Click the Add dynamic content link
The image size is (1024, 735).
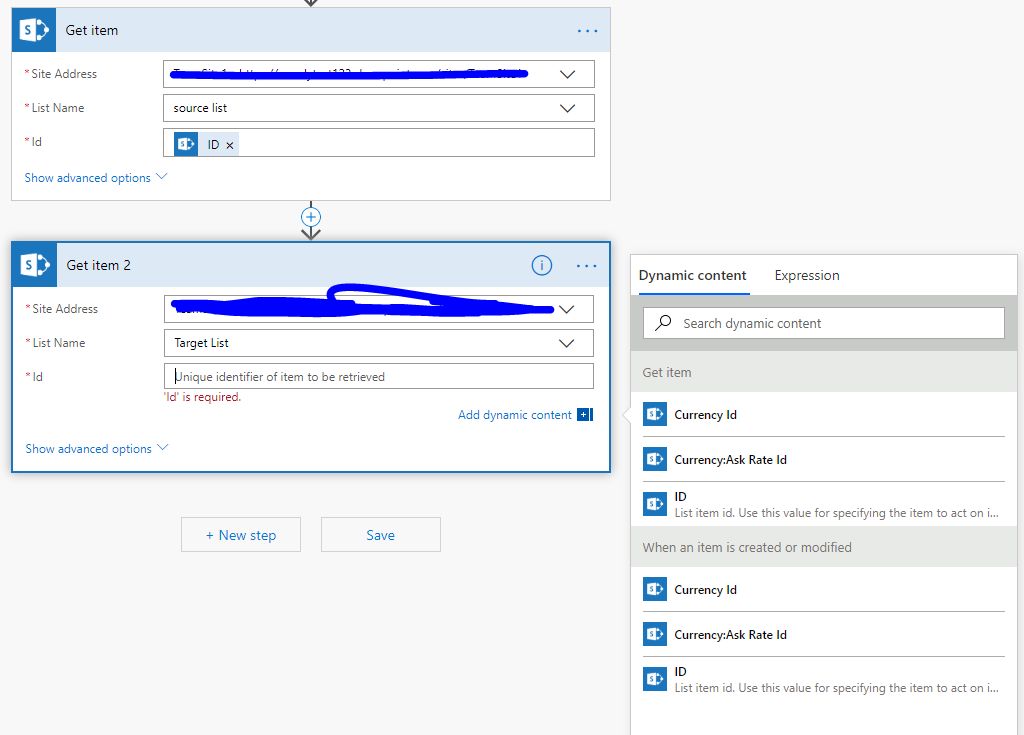[x=515, y=414]
